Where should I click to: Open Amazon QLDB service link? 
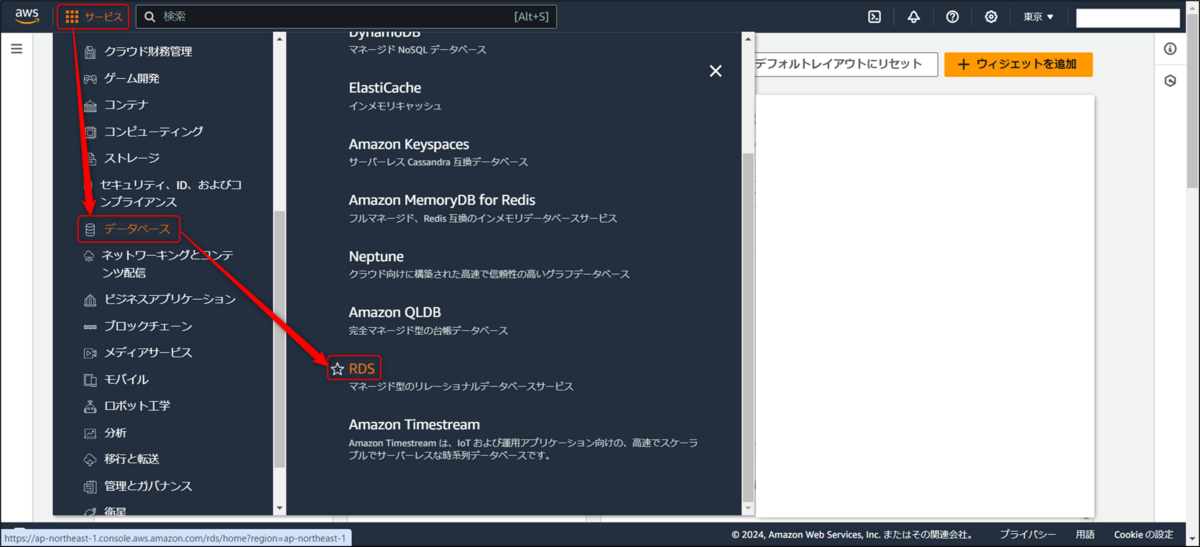tap(395, 312)
